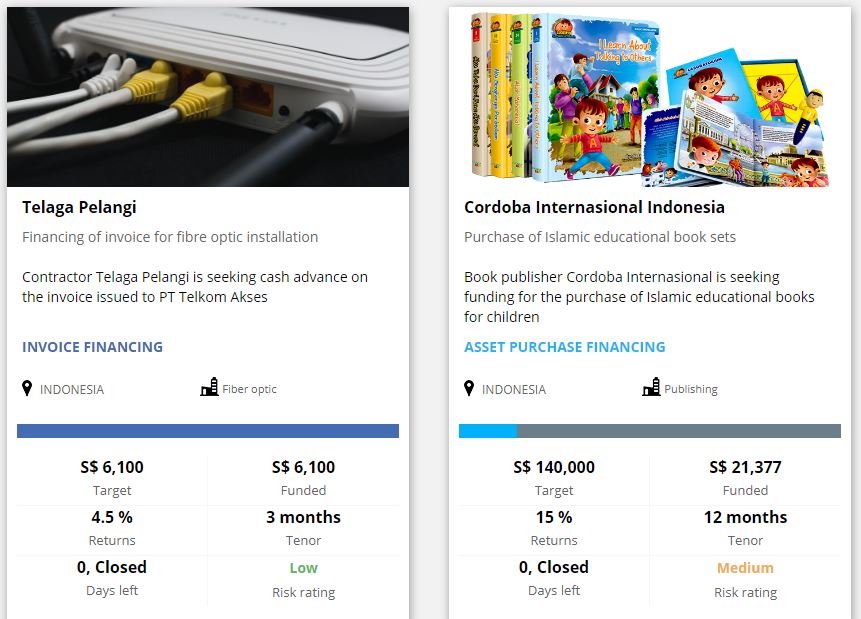The height and width of the screenshot is (619, 861).
Task: Click location pin icon on Telaga Pelangi card
Action: (27, 388)
